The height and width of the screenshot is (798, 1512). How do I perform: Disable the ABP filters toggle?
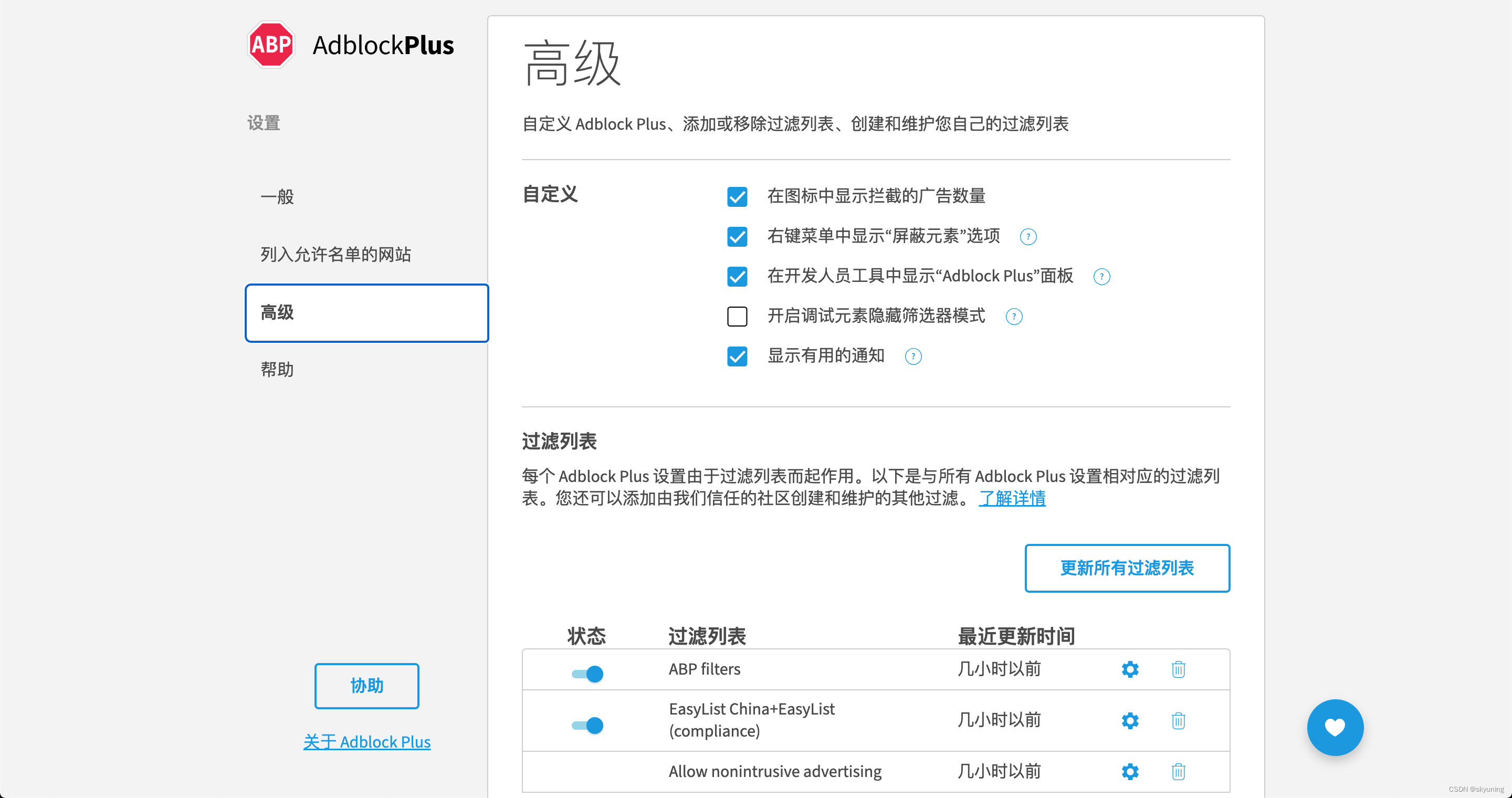coord(587,674)
